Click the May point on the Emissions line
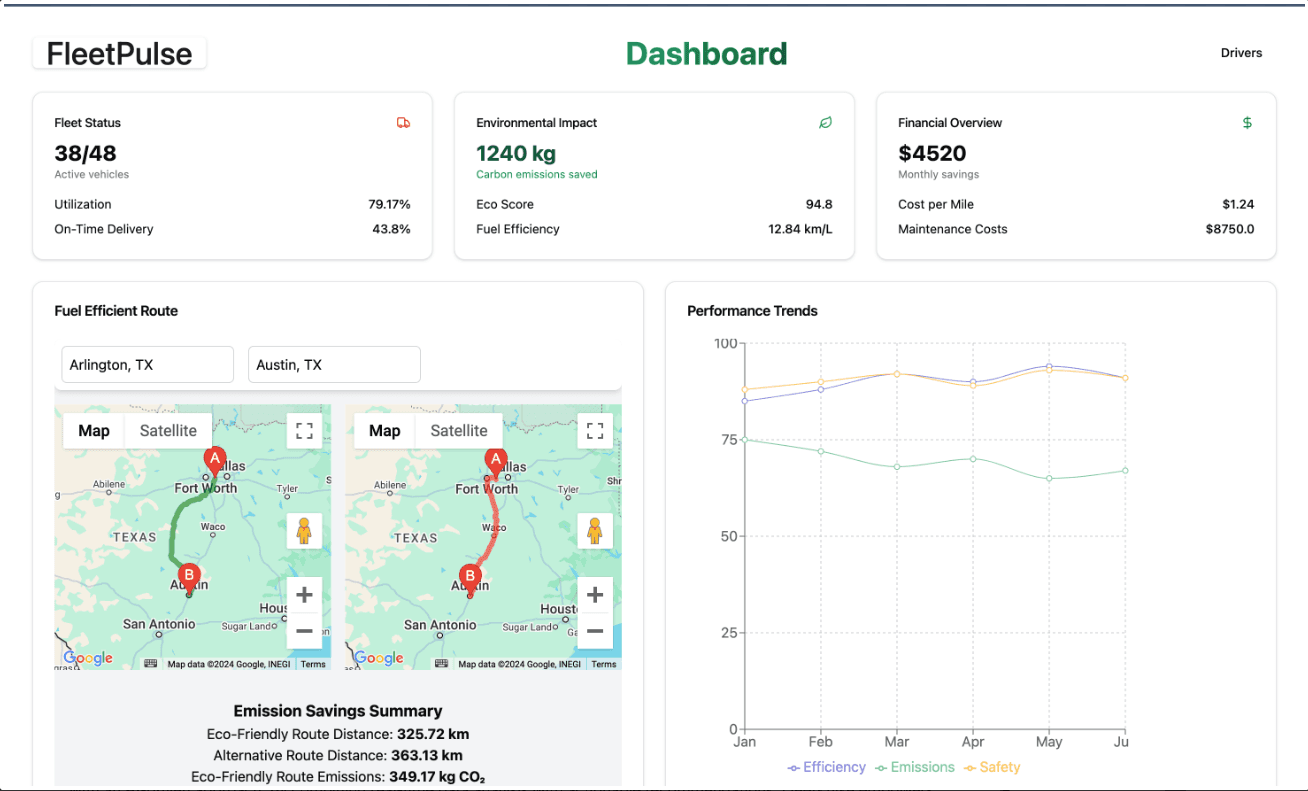 pos(1049,478)
